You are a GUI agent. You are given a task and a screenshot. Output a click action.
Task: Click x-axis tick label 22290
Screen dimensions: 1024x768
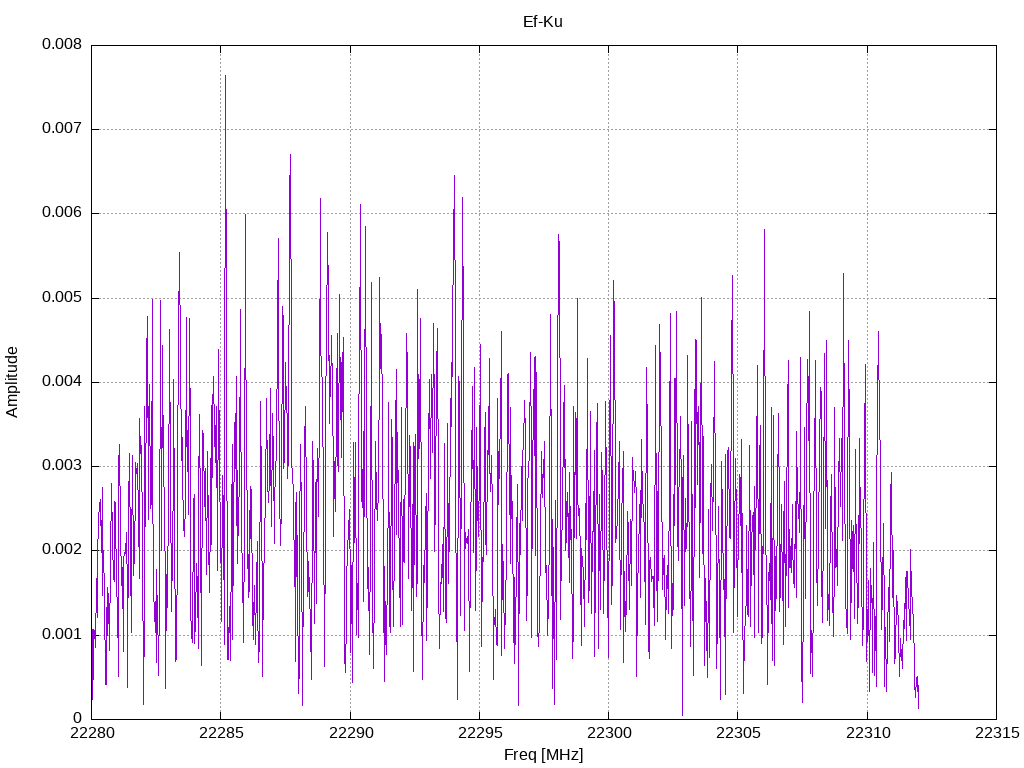point(350,733)
